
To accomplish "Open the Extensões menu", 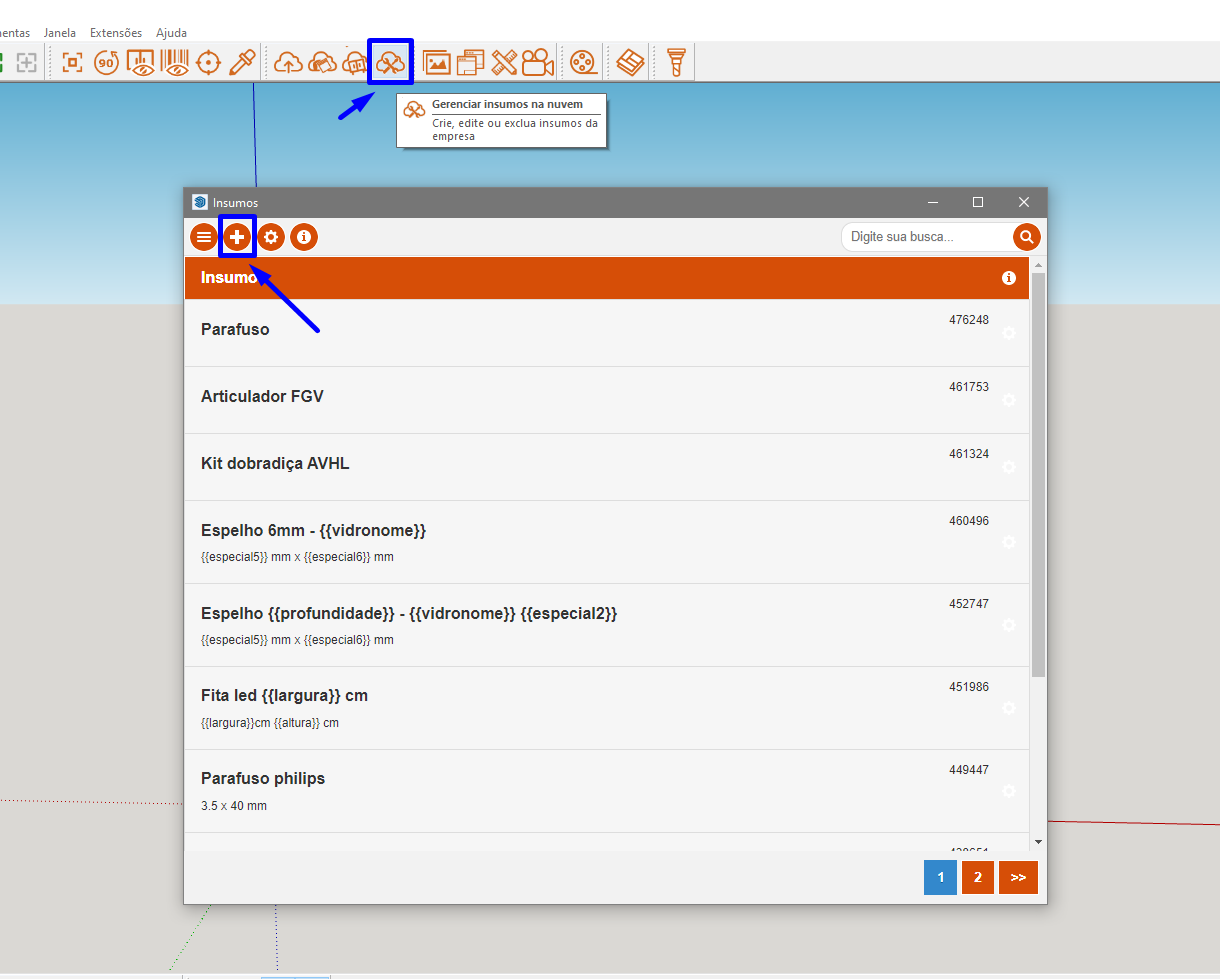I will [x=116, y=33].
